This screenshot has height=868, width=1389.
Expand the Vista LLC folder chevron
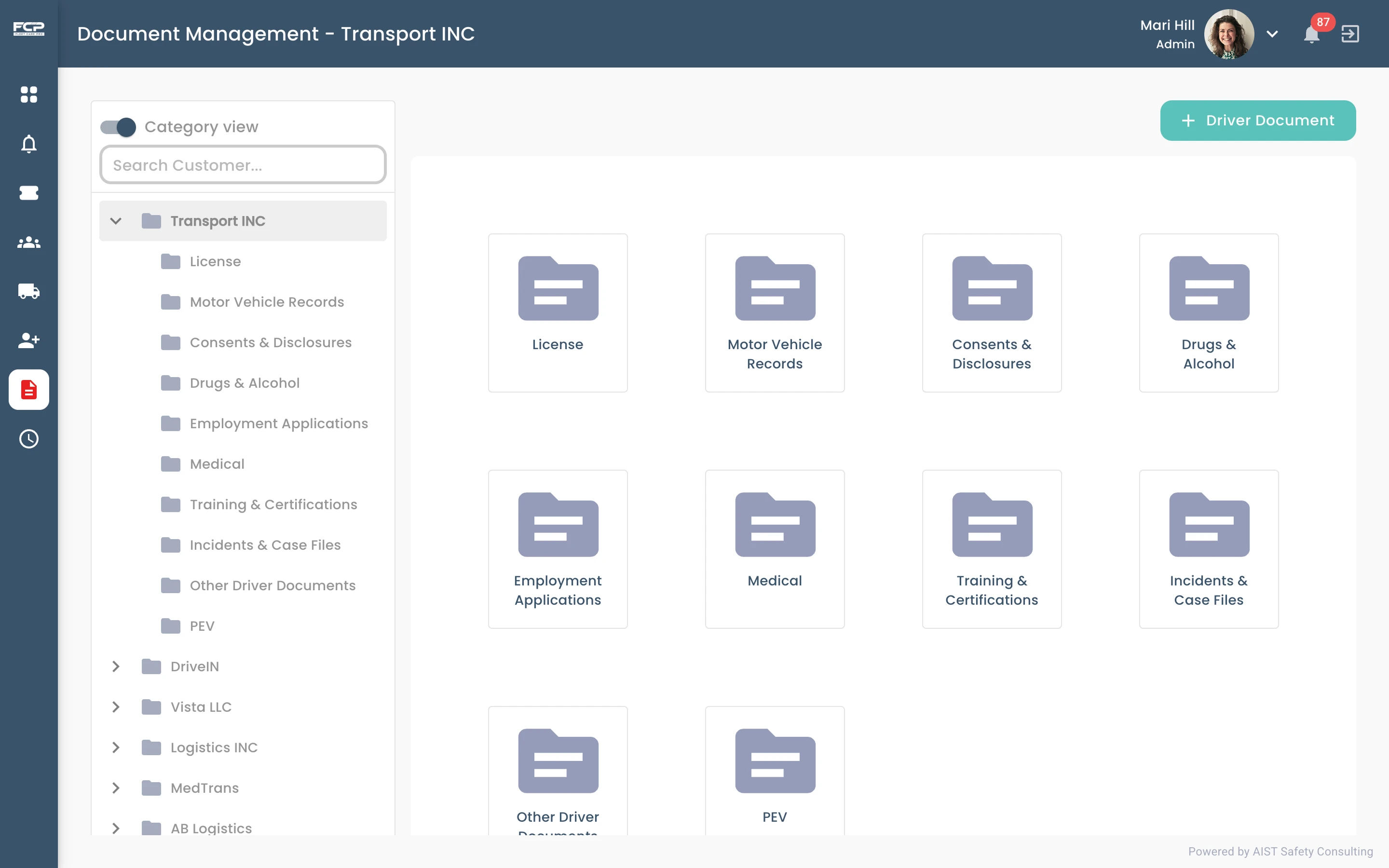click(116, 706)
